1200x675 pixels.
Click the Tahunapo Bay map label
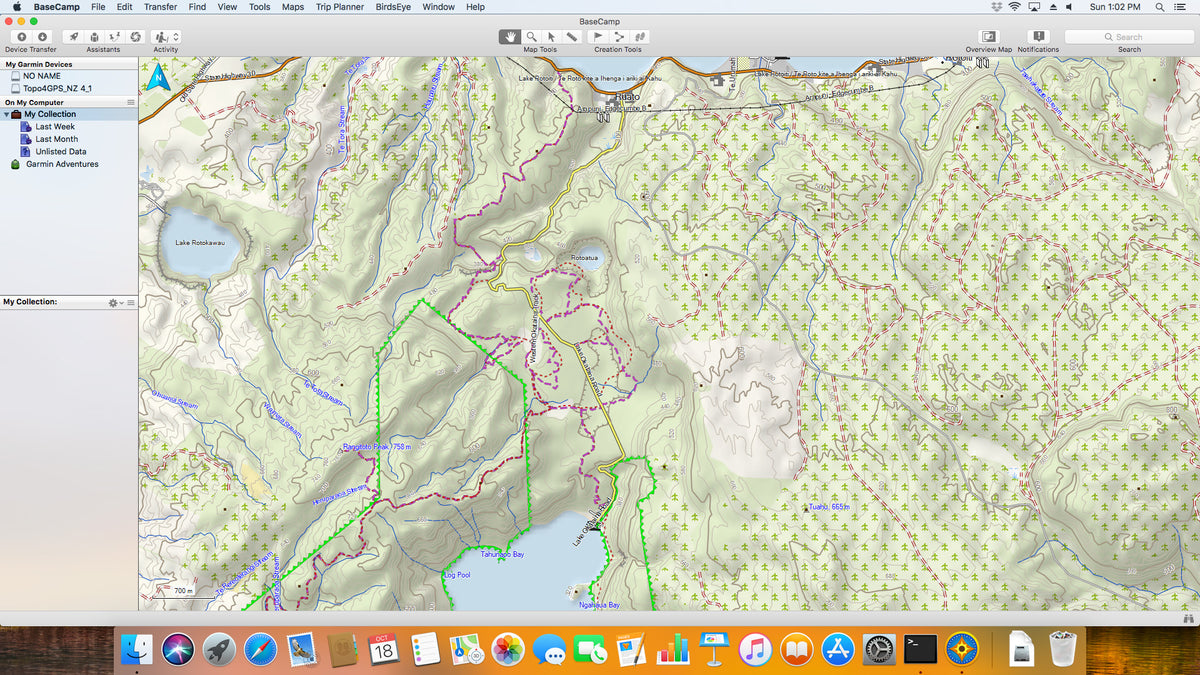click(x=503, y=554)
